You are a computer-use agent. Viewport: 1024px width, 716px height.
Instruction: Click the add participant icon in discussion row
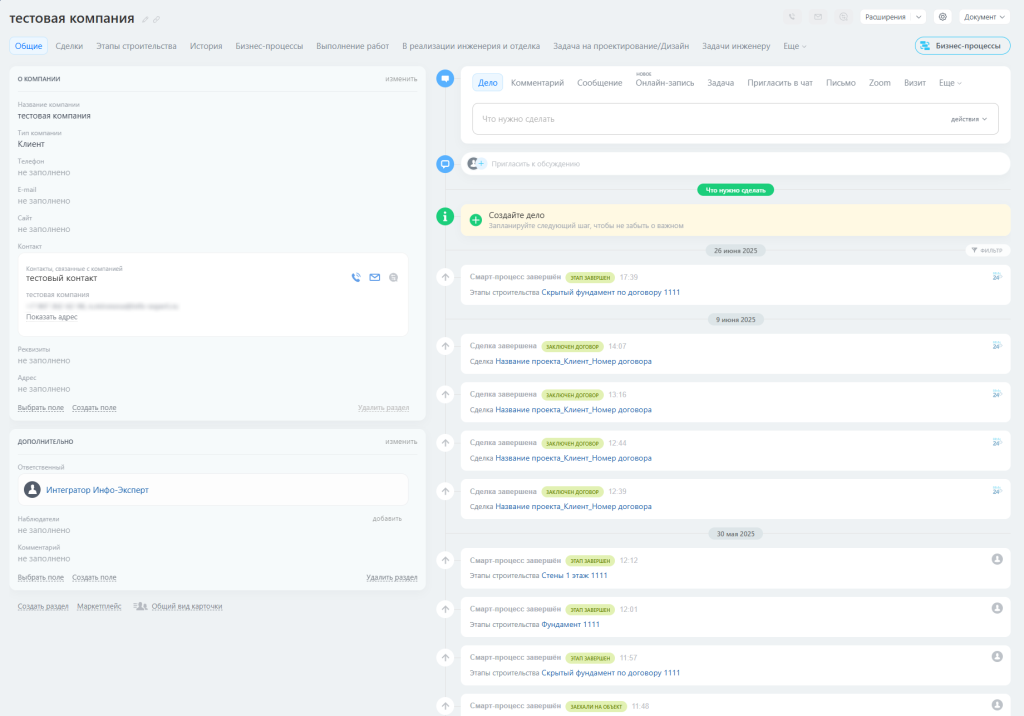click(x=476, y=163)
